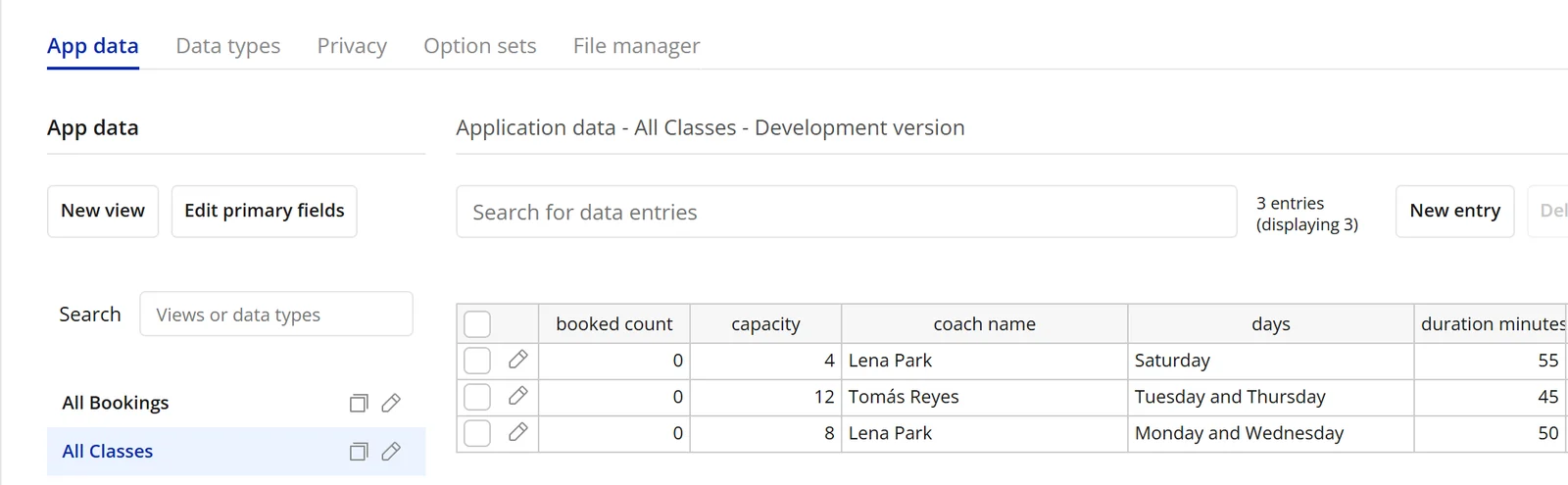
Task: Click the copy icon next to All Bookings
Action: (359, 403)
